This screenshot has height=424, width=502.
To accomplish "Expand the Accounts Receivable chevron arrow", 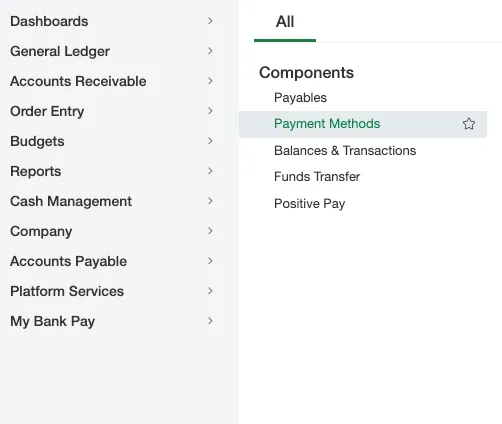I will point(210,81).
